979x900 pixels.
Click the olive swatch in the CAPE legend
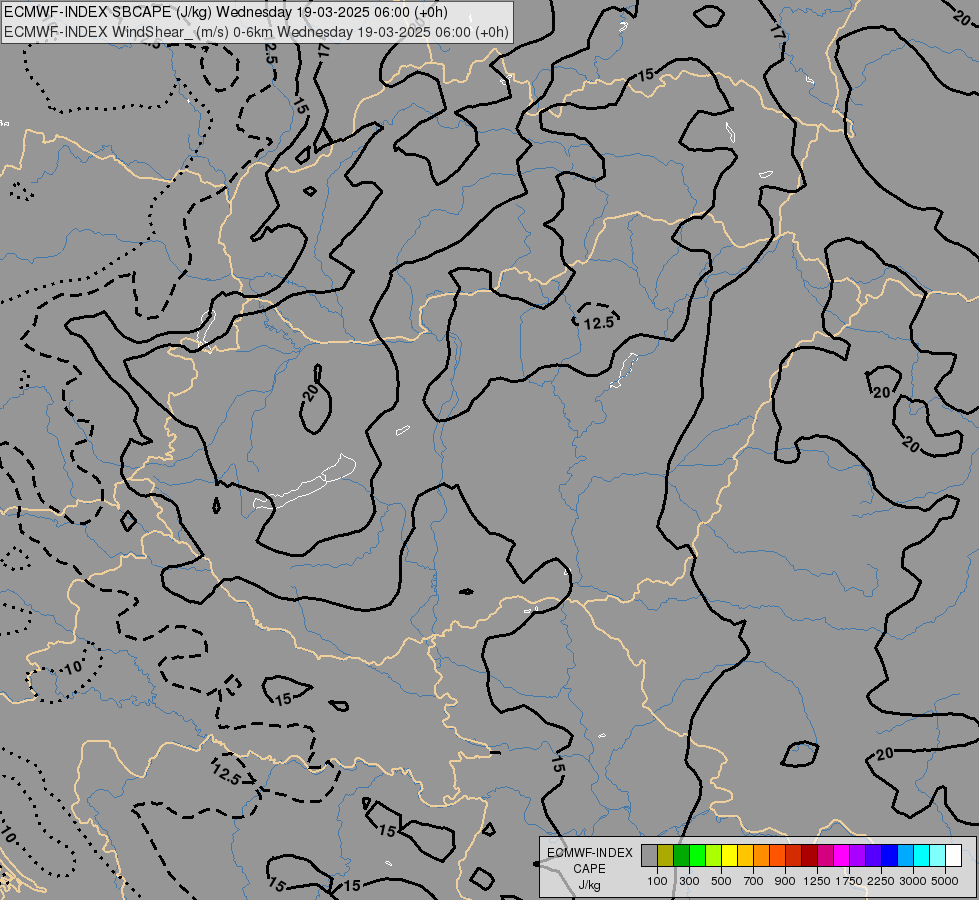(666, 856)
